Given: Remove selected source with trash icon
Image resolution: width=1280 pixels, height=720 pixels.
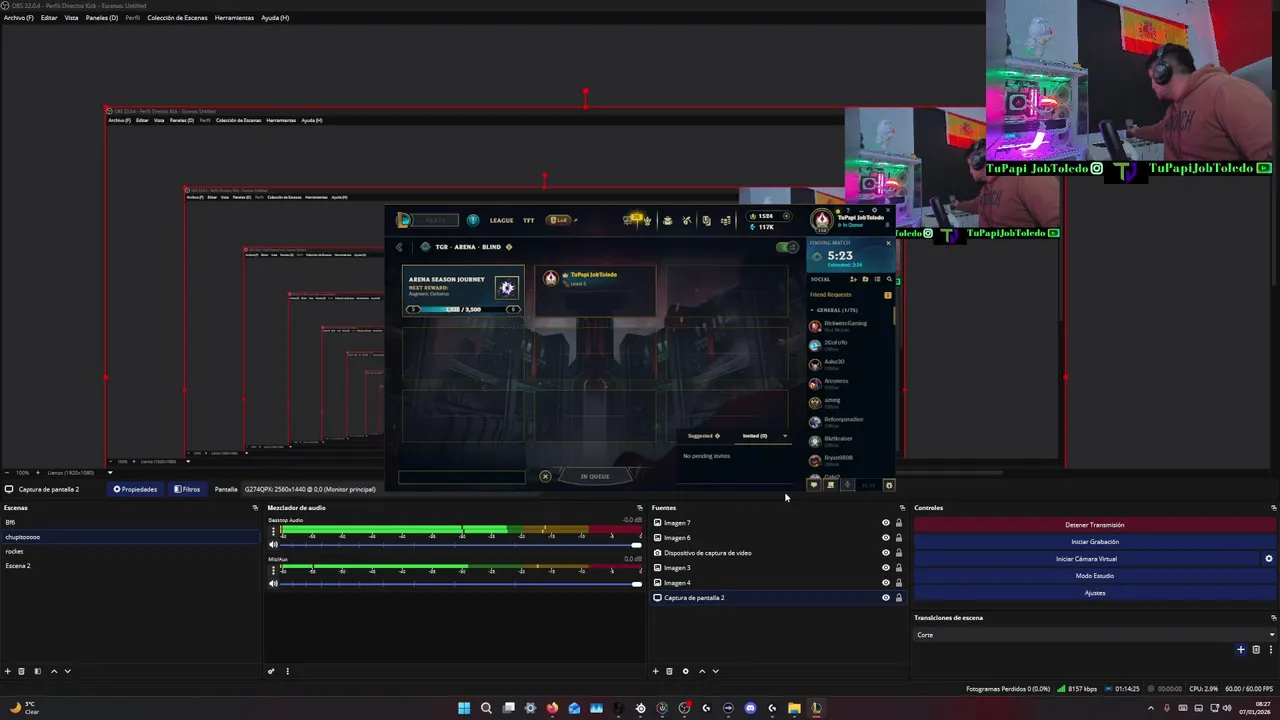Looking at the screenshot, I should click(x=669, y=671).
